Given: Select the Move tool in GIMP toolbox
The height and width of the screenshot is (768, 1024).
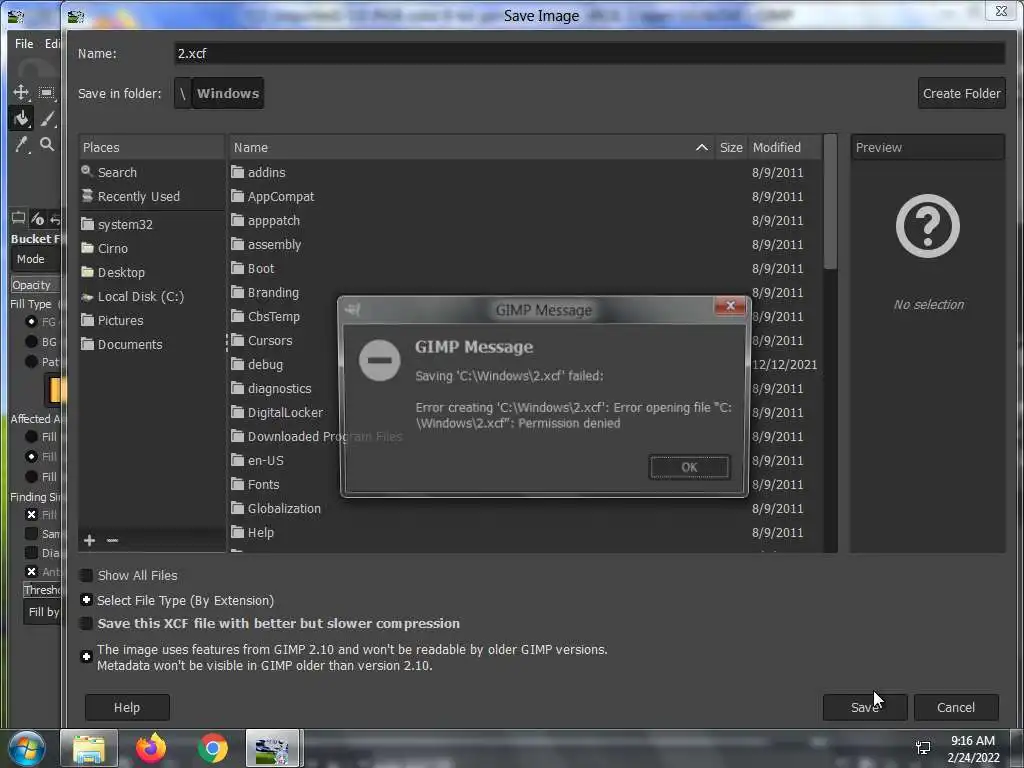Looking at the screenshot, I should coord(21,92).
